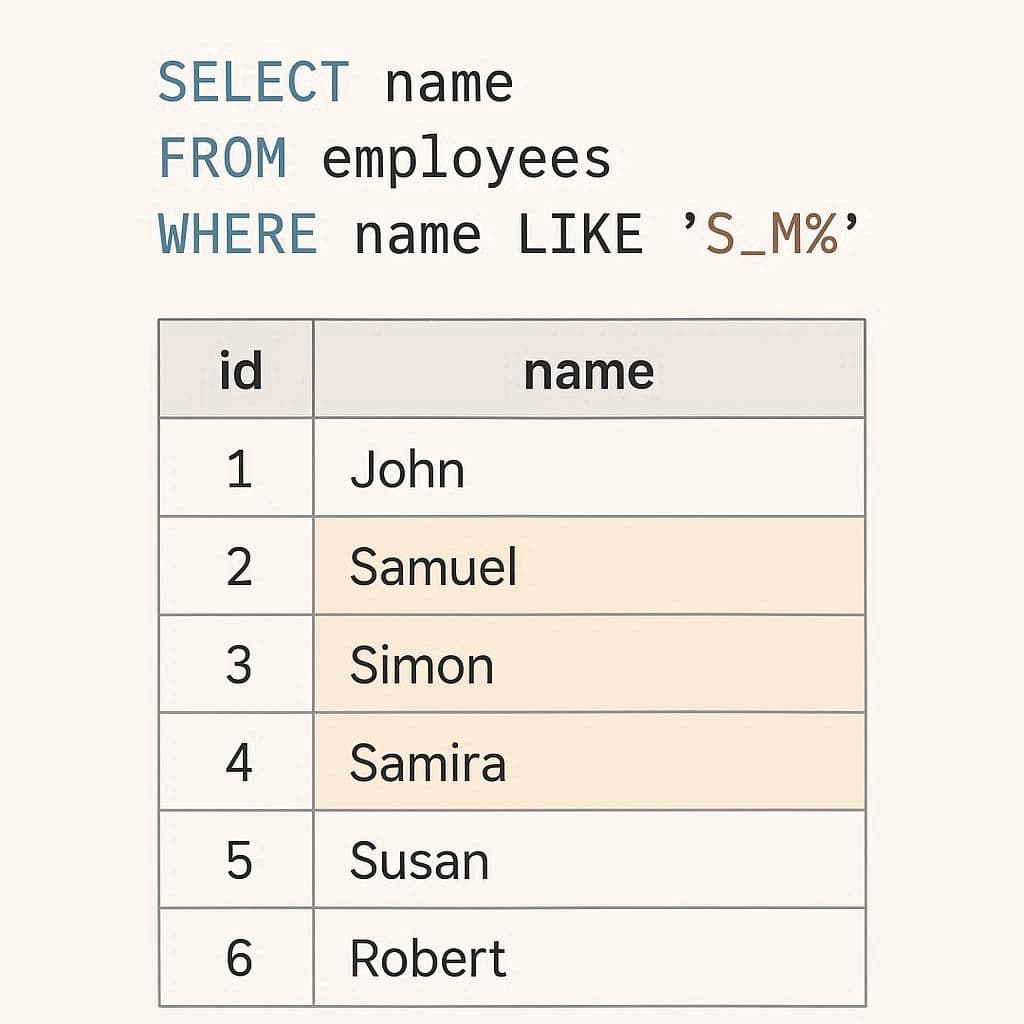Click the FROM keyword
1024x1024 pixels.
222,157
